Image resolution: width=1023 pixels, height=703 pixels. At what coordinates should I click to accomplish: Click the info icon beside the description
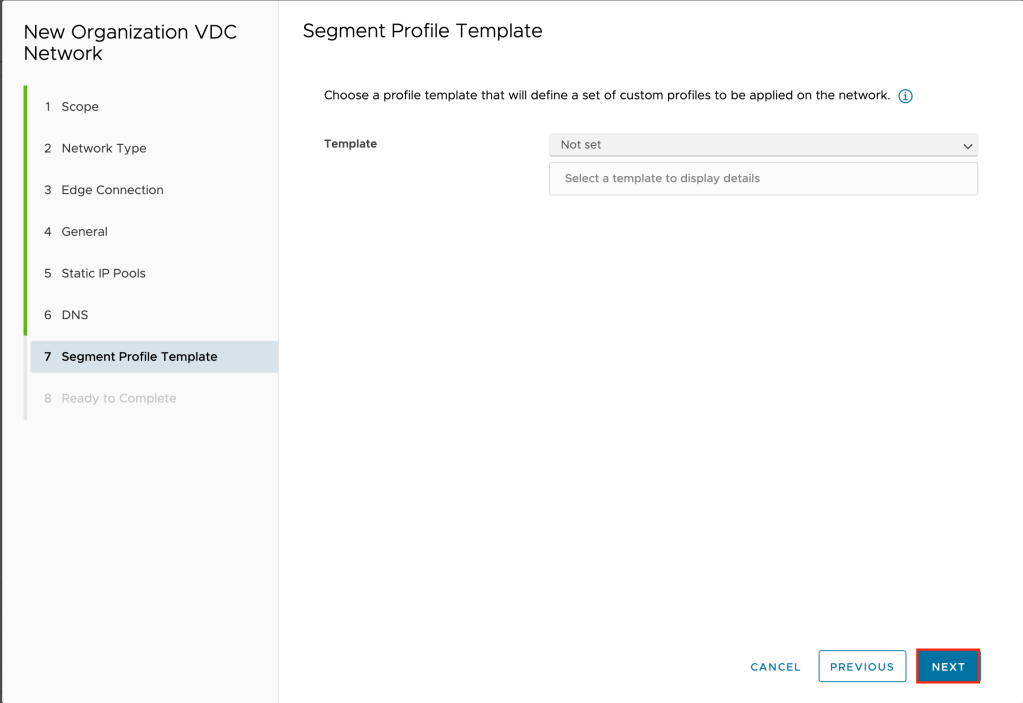pyautogui.click(x=905, y=96)
